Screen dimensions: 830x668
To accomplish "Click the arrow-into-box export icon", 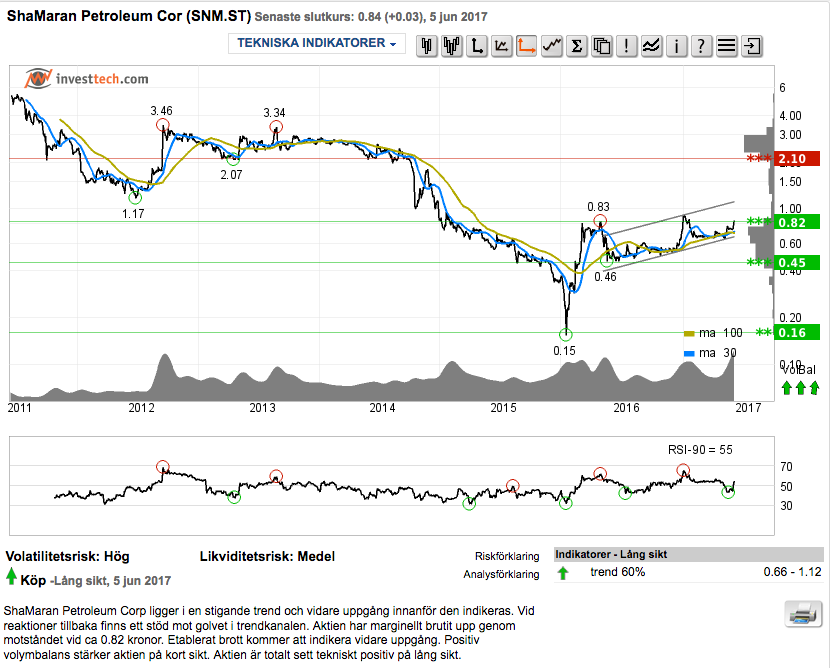I will pyautogui.click(x=752, y=46).
